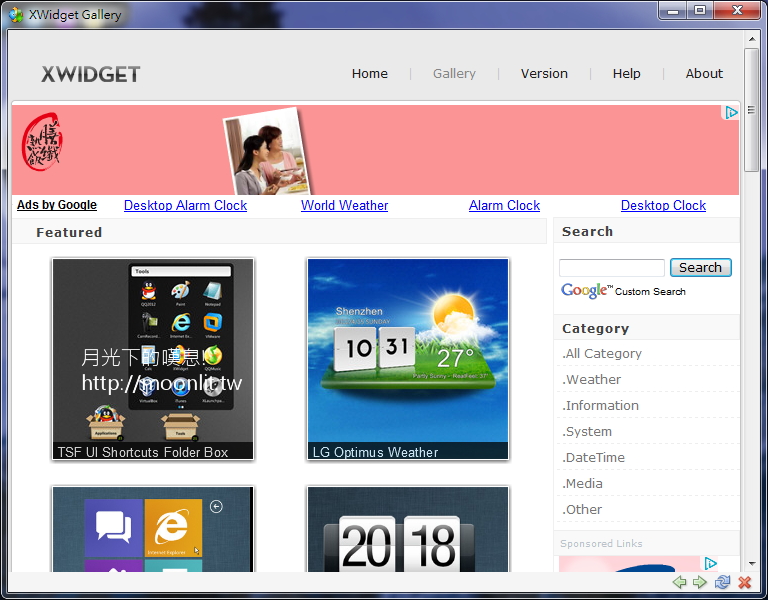
Task: Click the scrollbar down arrow
Action: coord(752,564)
